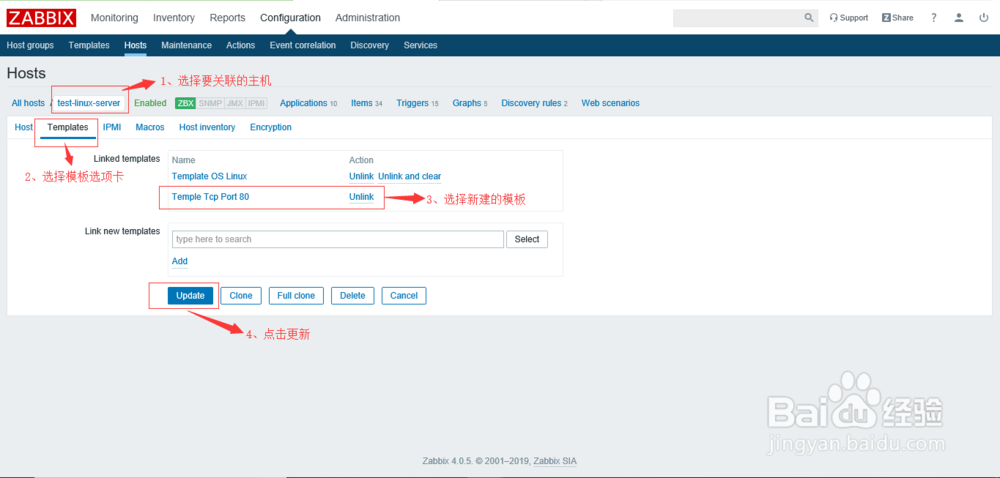Focus the global search field
This screenshot has height=478, width=1000.
(738, 18)
